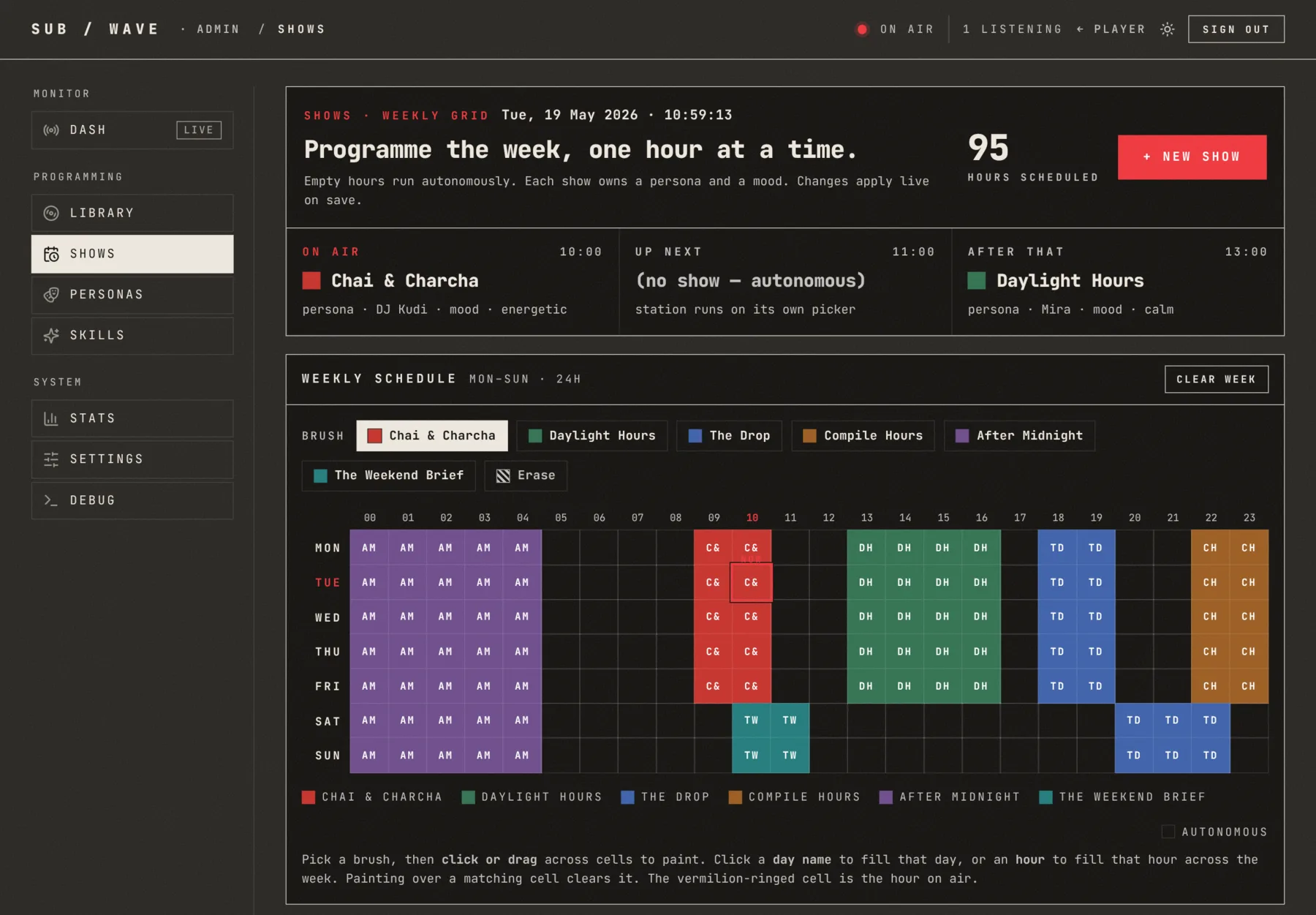Click the Sign Out button
This screenshot has height=915, width=1316.
tap(1236, 29)
